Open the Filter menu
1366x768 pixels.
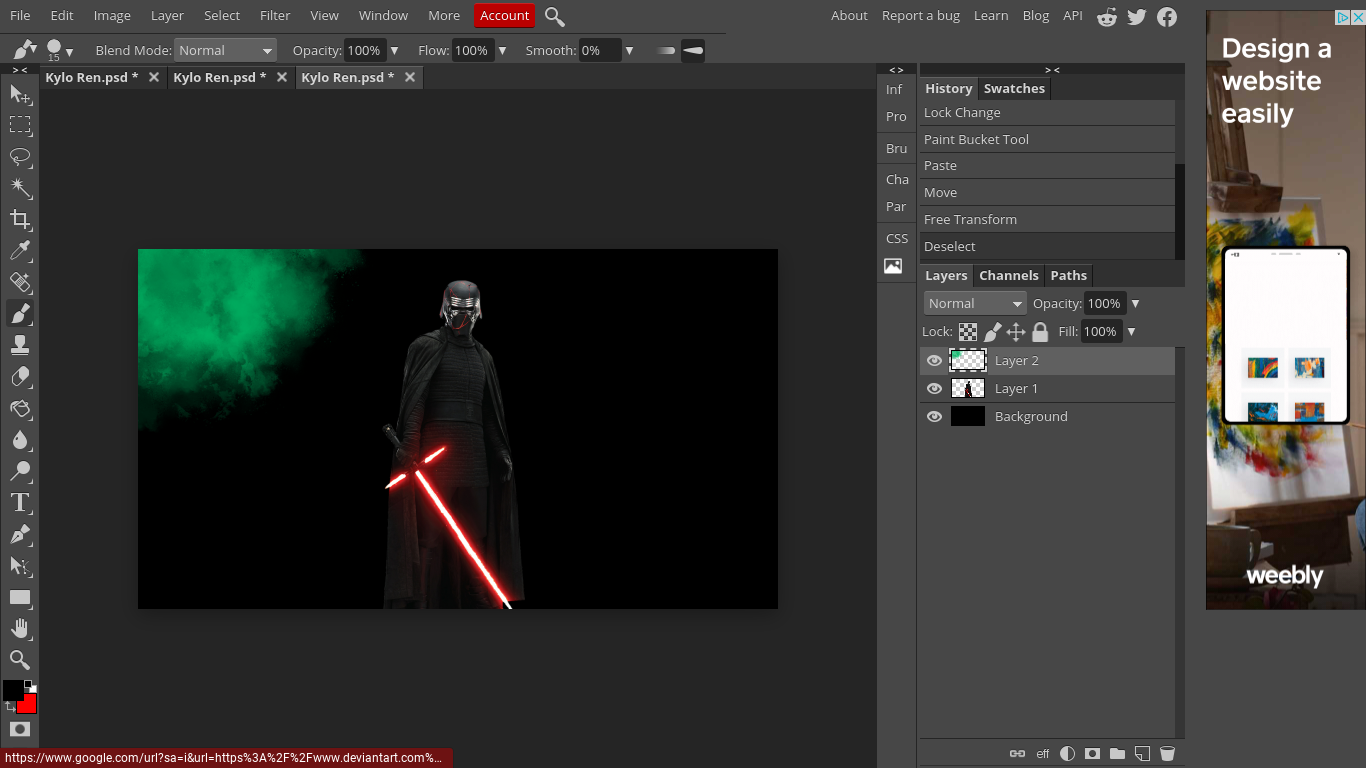point(275,16)
